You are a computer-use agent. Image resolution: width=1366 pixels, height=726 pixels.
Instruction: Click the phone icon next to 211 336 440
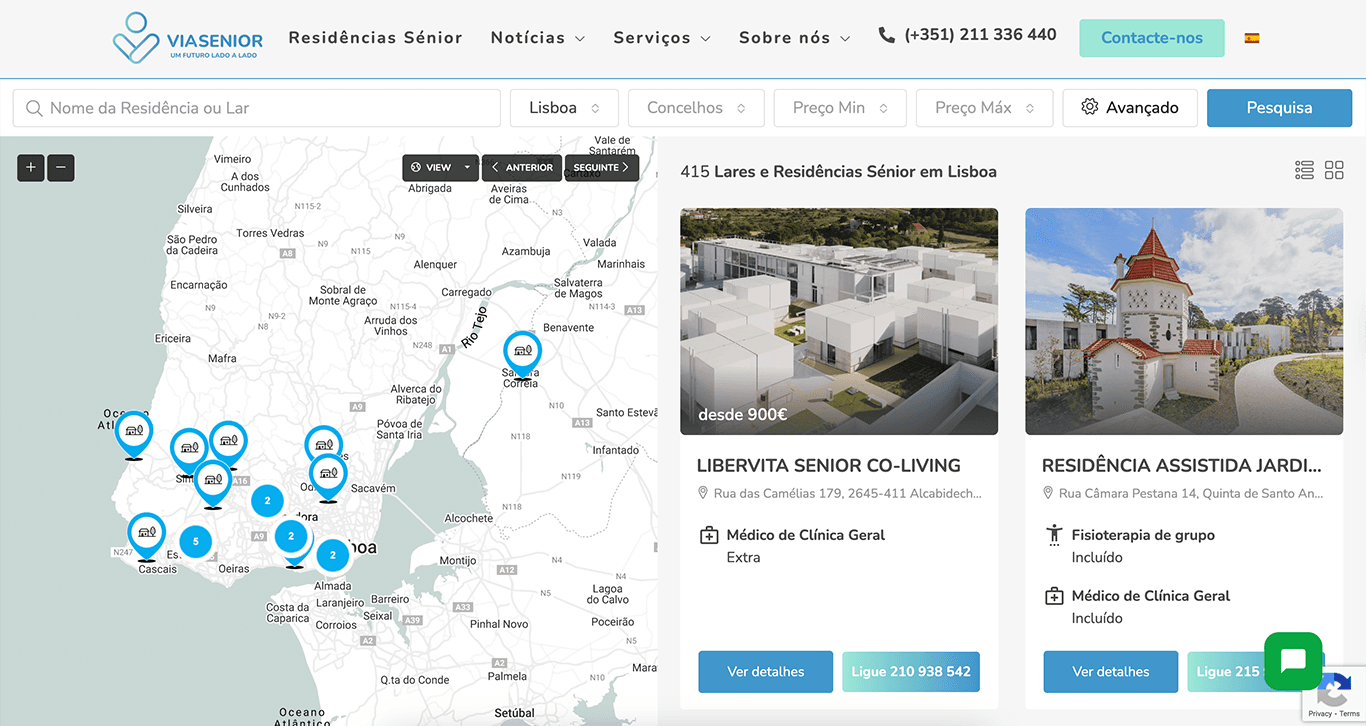[886, 33]
